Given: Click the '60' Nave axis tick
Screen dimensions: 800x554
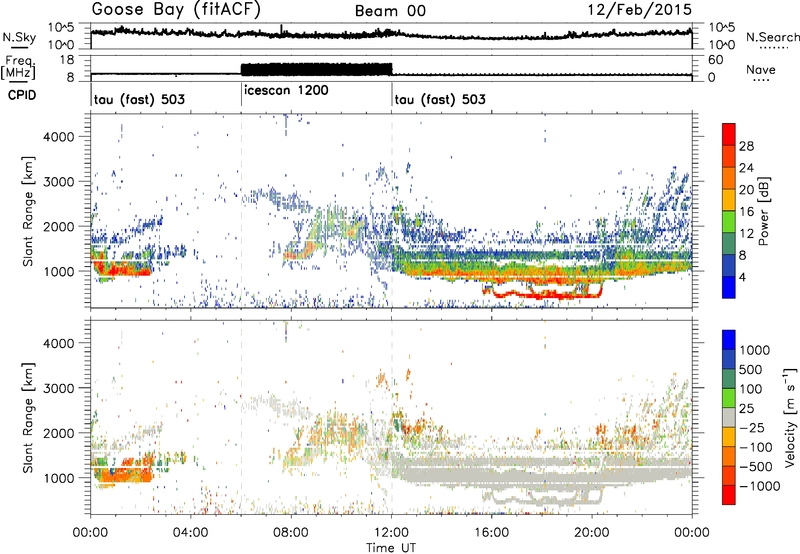Looking at the screenshot, I should coord(715,60).
